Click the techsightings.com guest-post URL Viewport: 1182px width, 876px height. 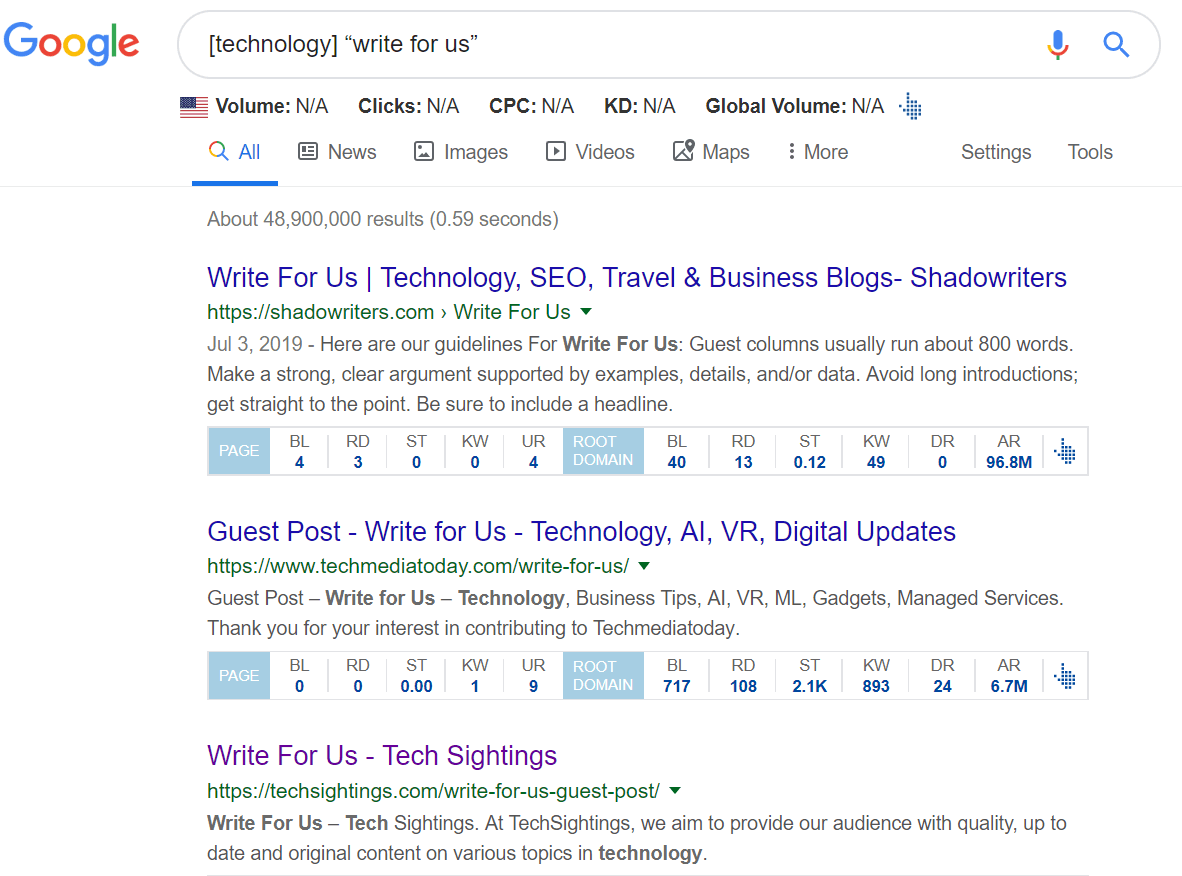(x=433, y=790)
